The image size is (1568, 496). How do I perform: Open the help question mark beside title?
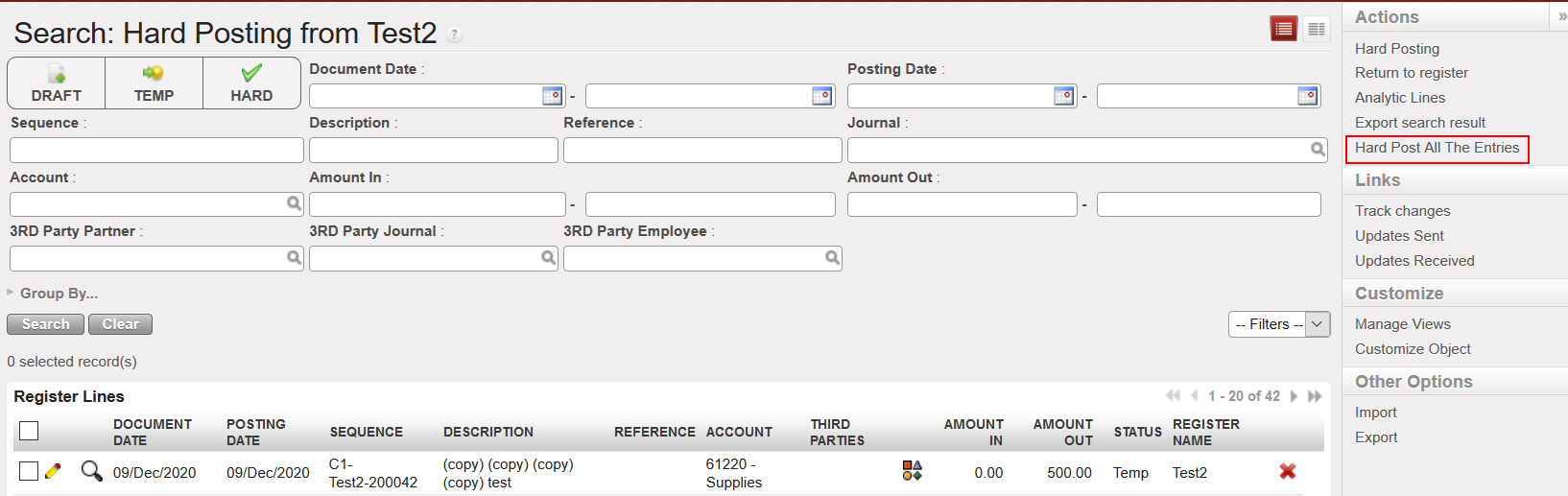click(x=455, y=35)
